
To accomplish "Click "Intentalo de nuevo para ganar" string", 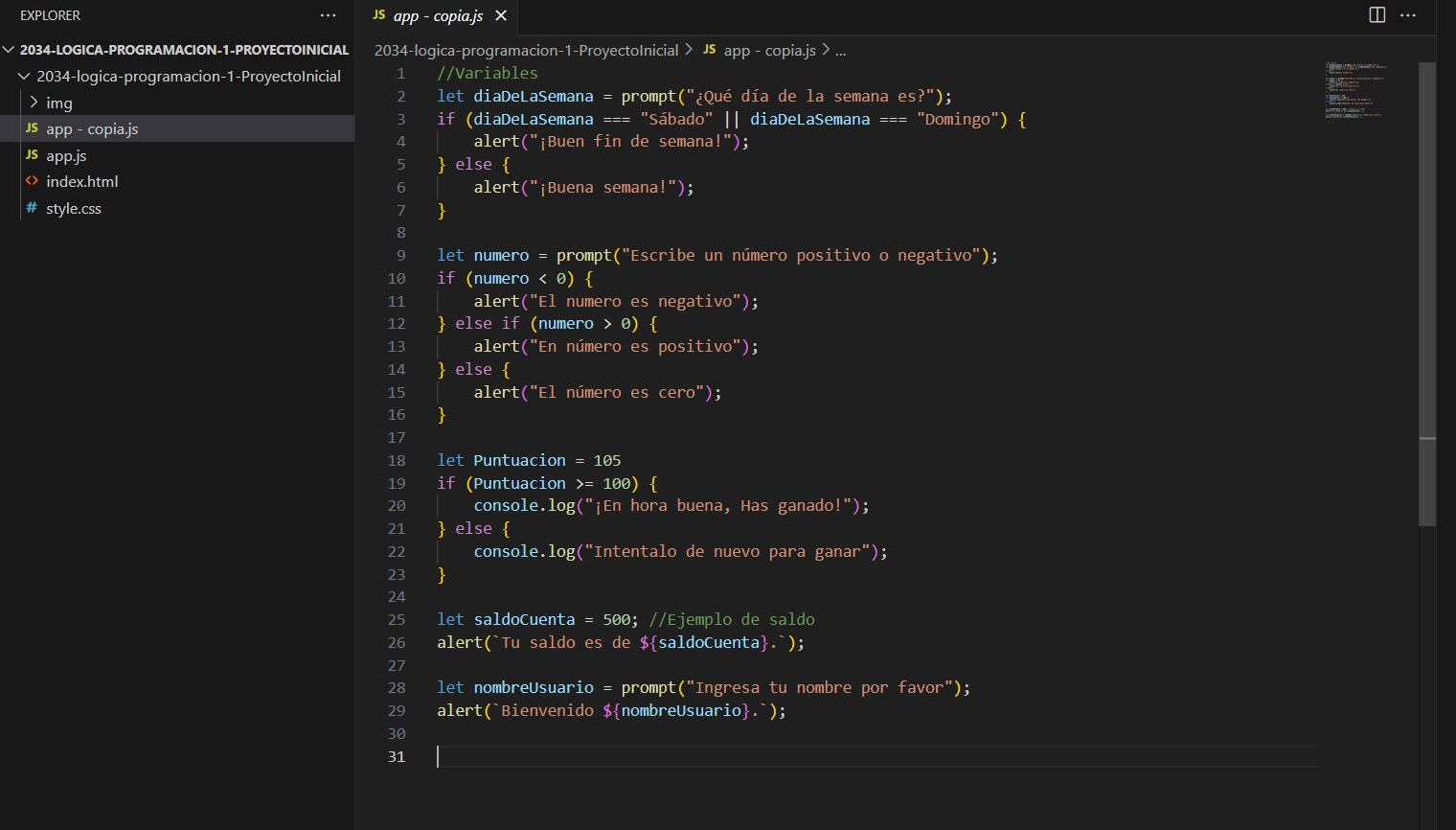I will click(x=727, y=551).
